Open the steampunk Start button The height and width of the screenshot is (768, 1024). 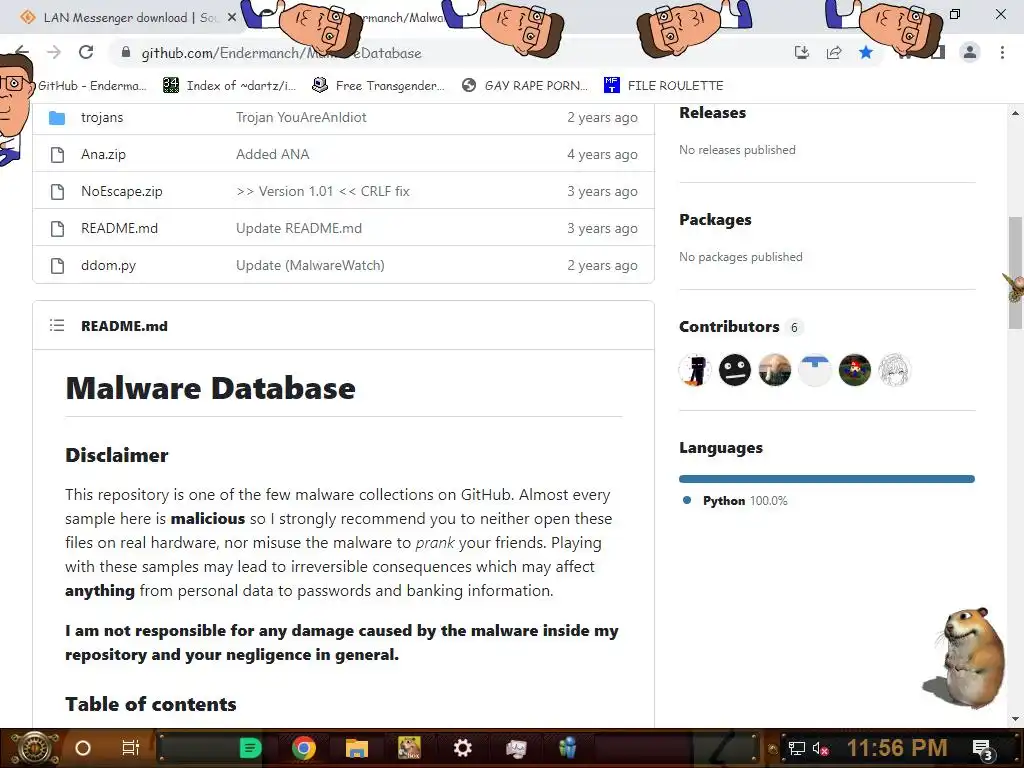[x=34, y=748]
